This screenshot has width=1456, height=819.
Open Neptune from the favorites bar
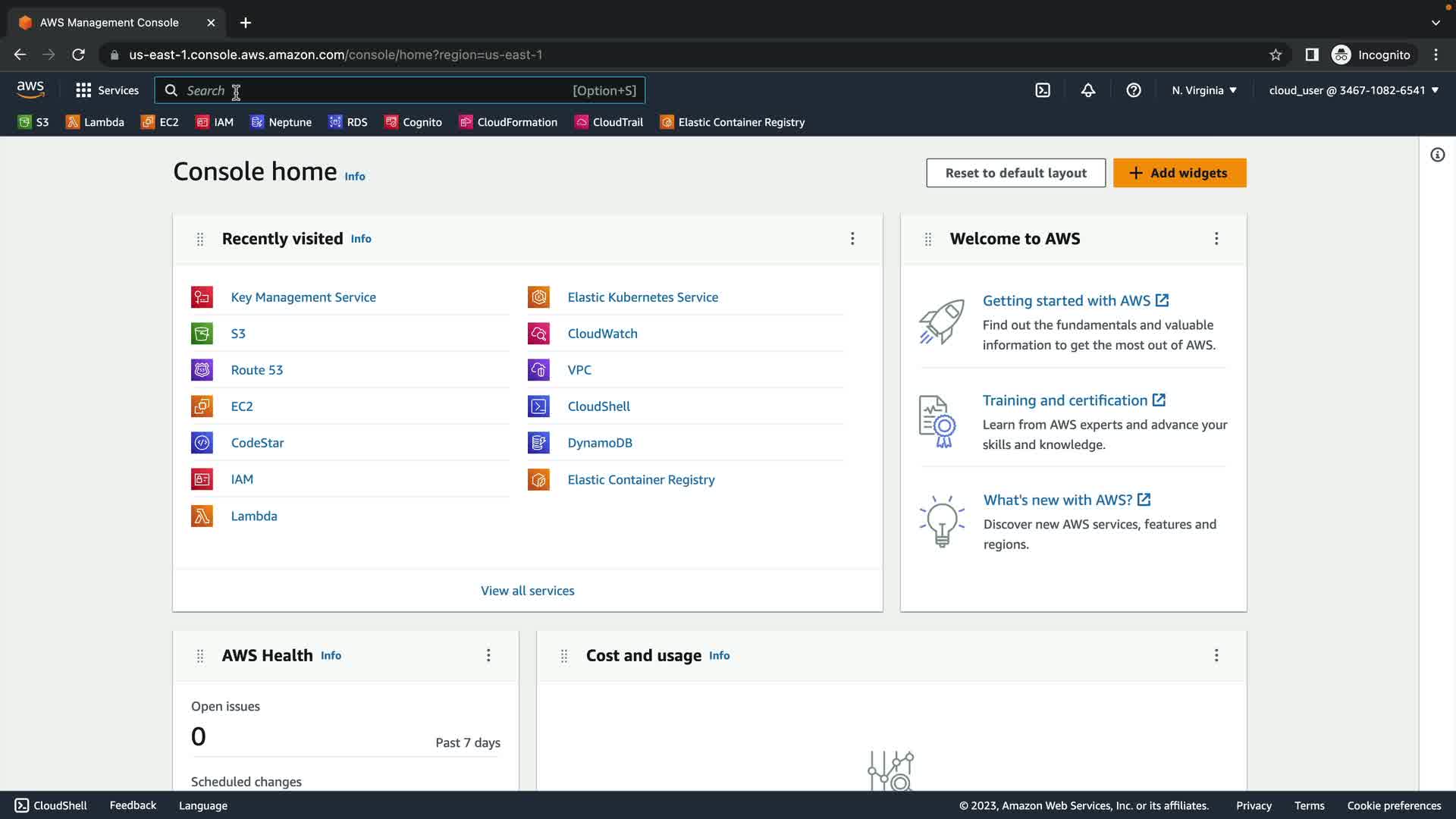[281, 122]
